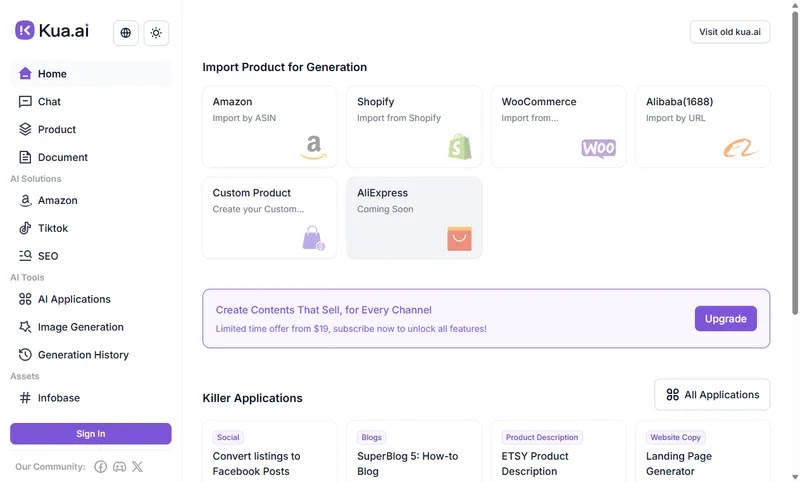Click the Shopify card title
This screenshot has width=800, height=482.
coord(376,102)
